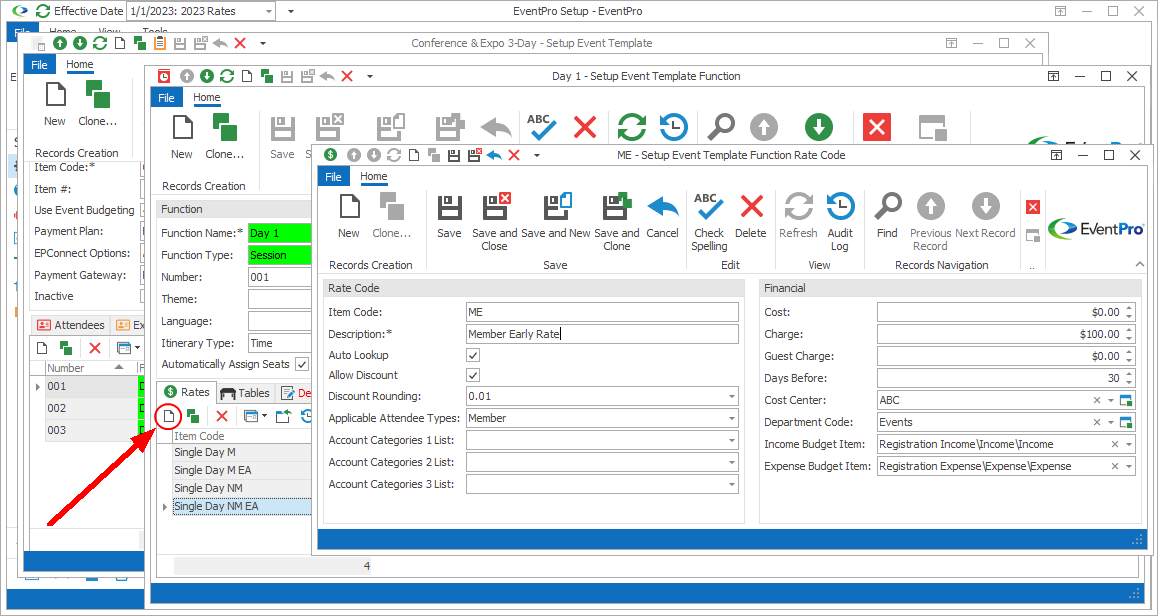Click Save and Close in ribbon
The height and width of the screenshot is (616, 1158).
(494, 222)
